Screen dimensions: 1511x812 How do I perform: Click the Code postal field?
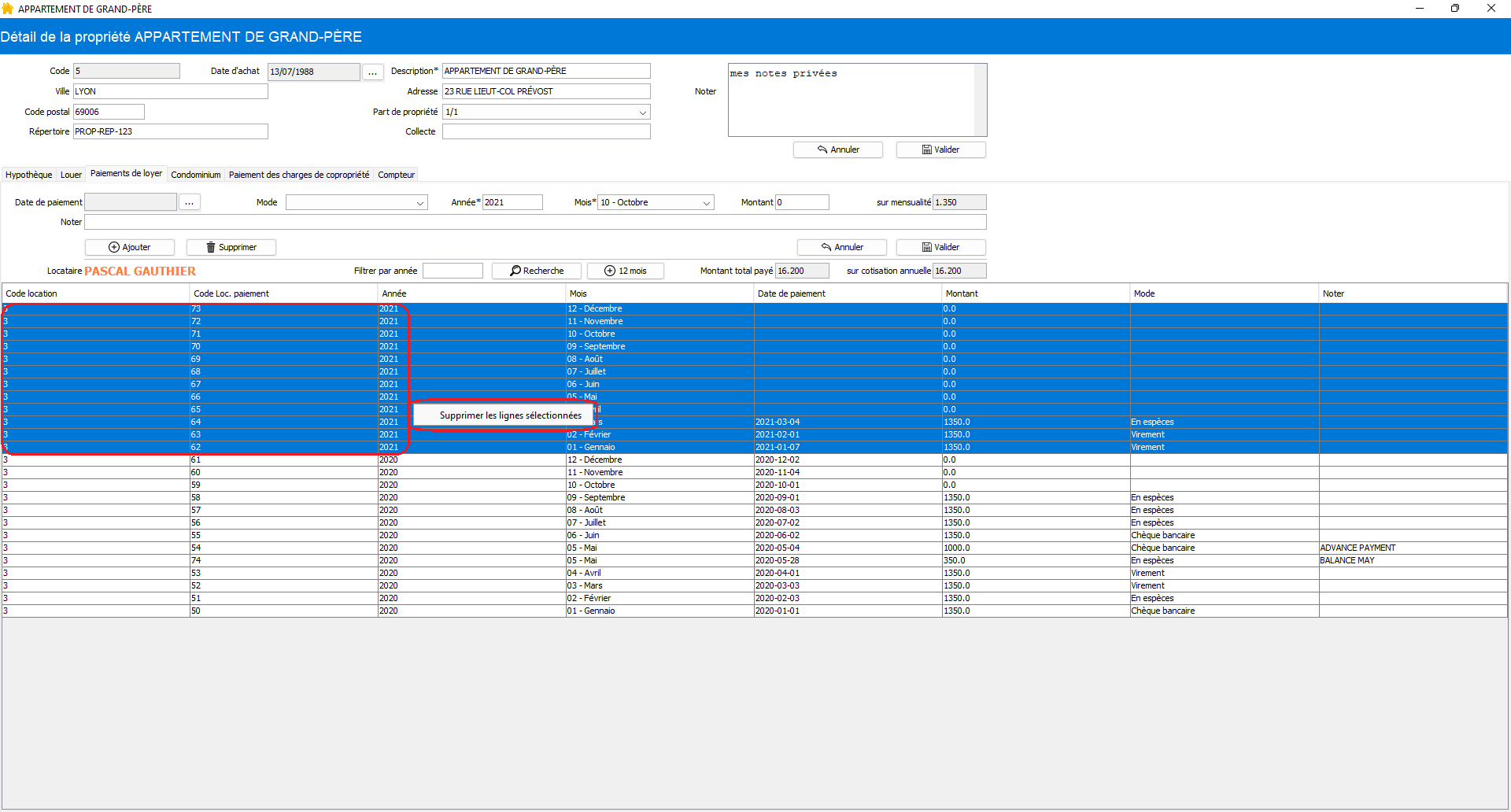[x=109, y=112]
